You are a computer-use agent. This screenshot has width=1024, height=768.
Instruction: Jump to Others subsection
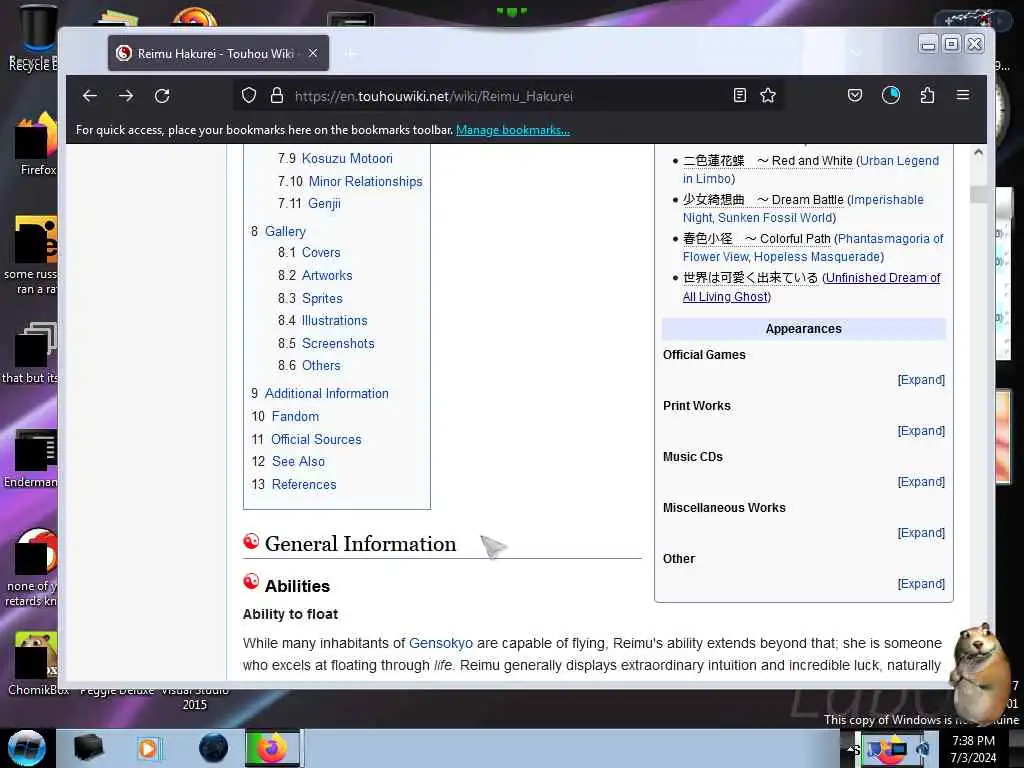(x=321, y=366)
